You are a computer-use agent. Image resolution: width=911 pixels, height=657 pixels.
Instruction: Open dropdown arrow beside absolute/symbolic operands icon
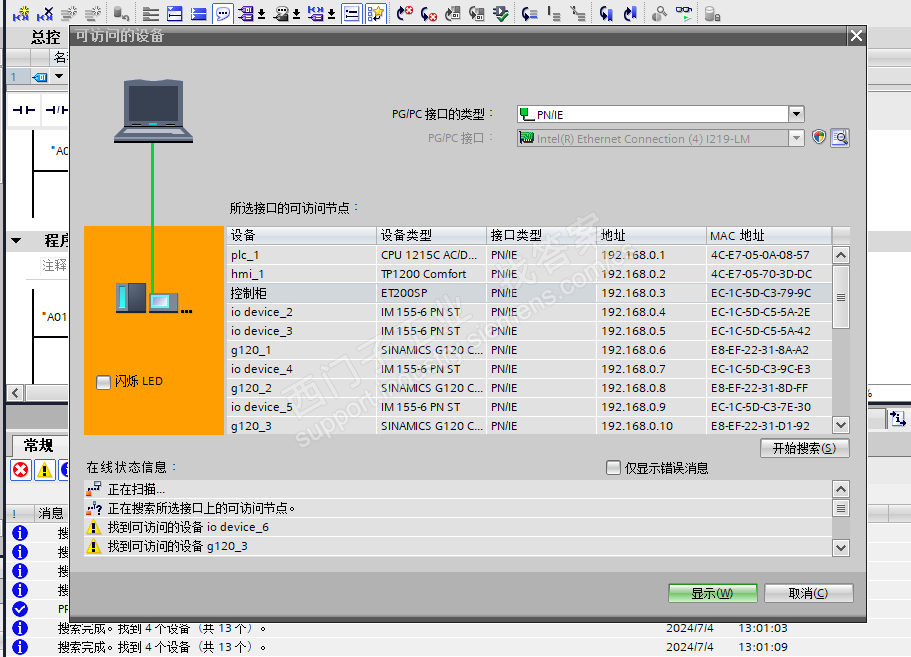(x=261, y=14)
